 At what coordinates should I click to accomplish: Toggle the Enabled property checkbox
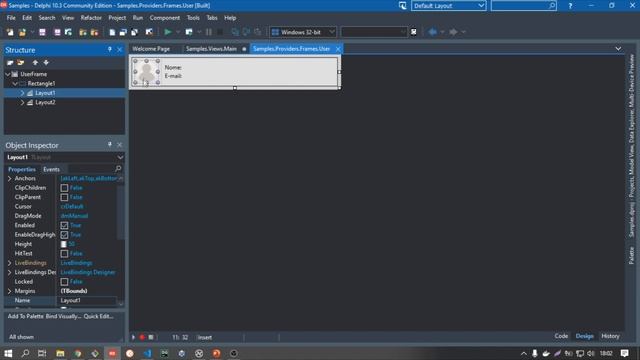tap(64, 225)
